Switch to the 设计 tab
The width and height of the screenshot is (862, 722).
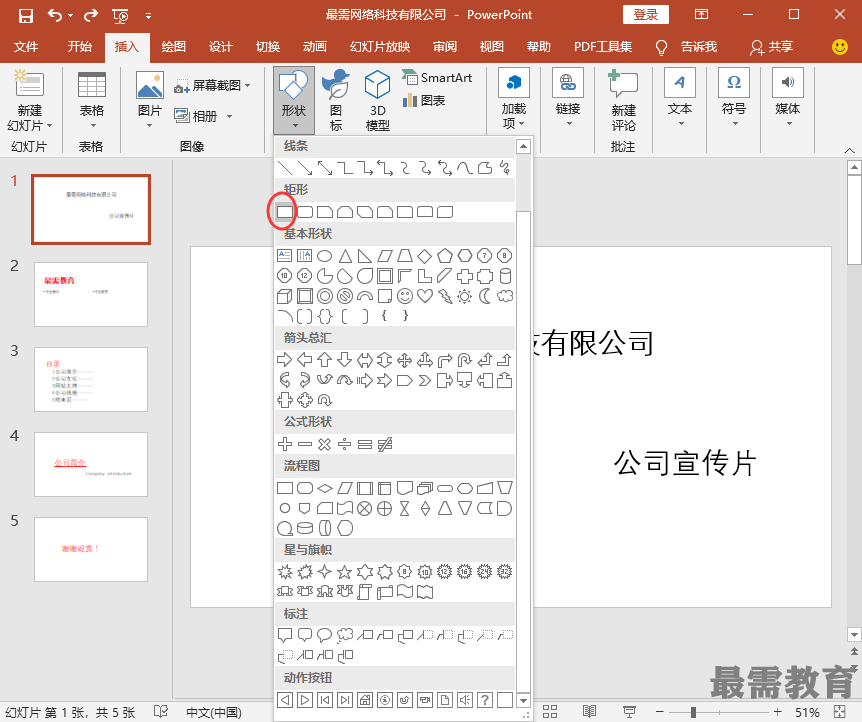pos(221,47)
